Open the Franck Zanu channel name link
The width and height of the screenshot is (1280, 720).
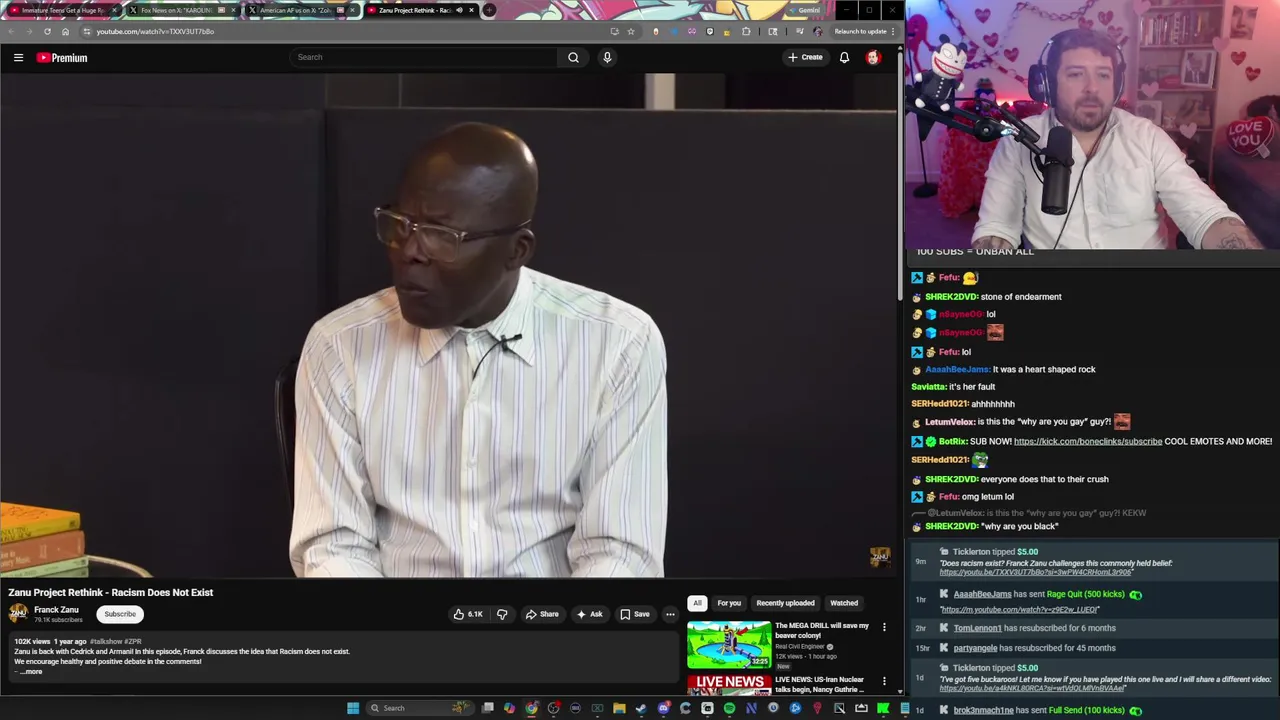pos(56,610)
